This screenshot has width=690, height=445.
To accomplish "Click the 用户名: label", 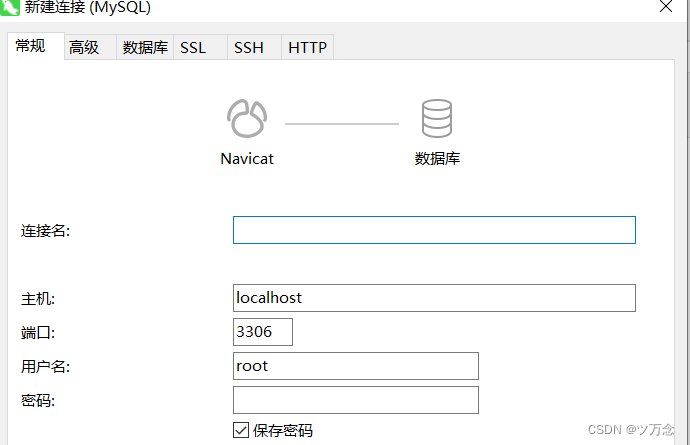I will pos(45,366).
